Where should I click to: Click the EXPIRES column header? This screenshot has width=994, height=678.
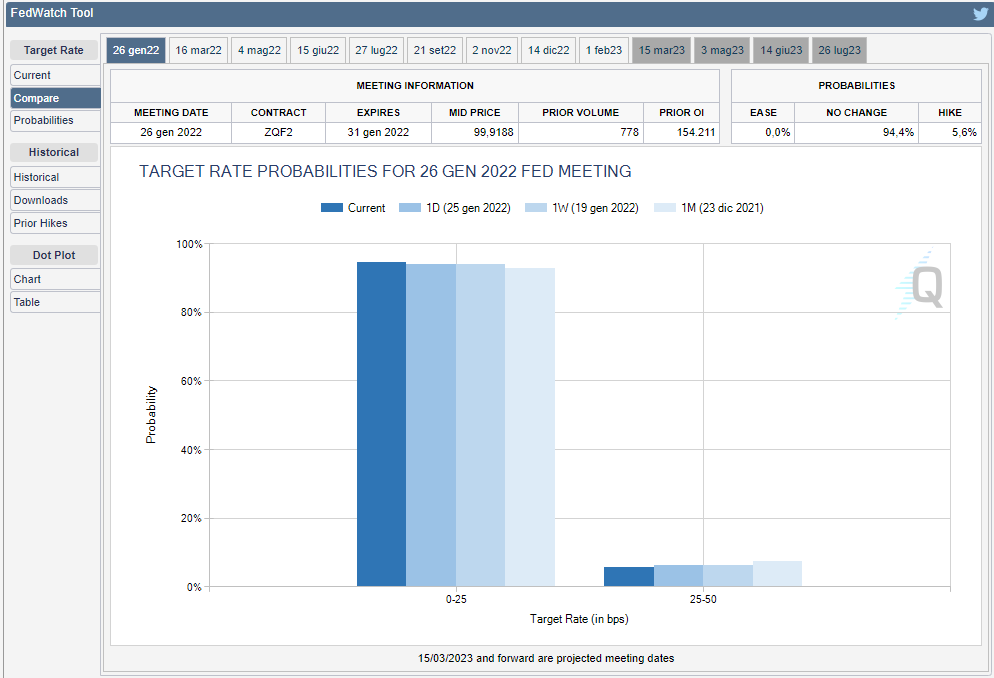tap(378, 113)
